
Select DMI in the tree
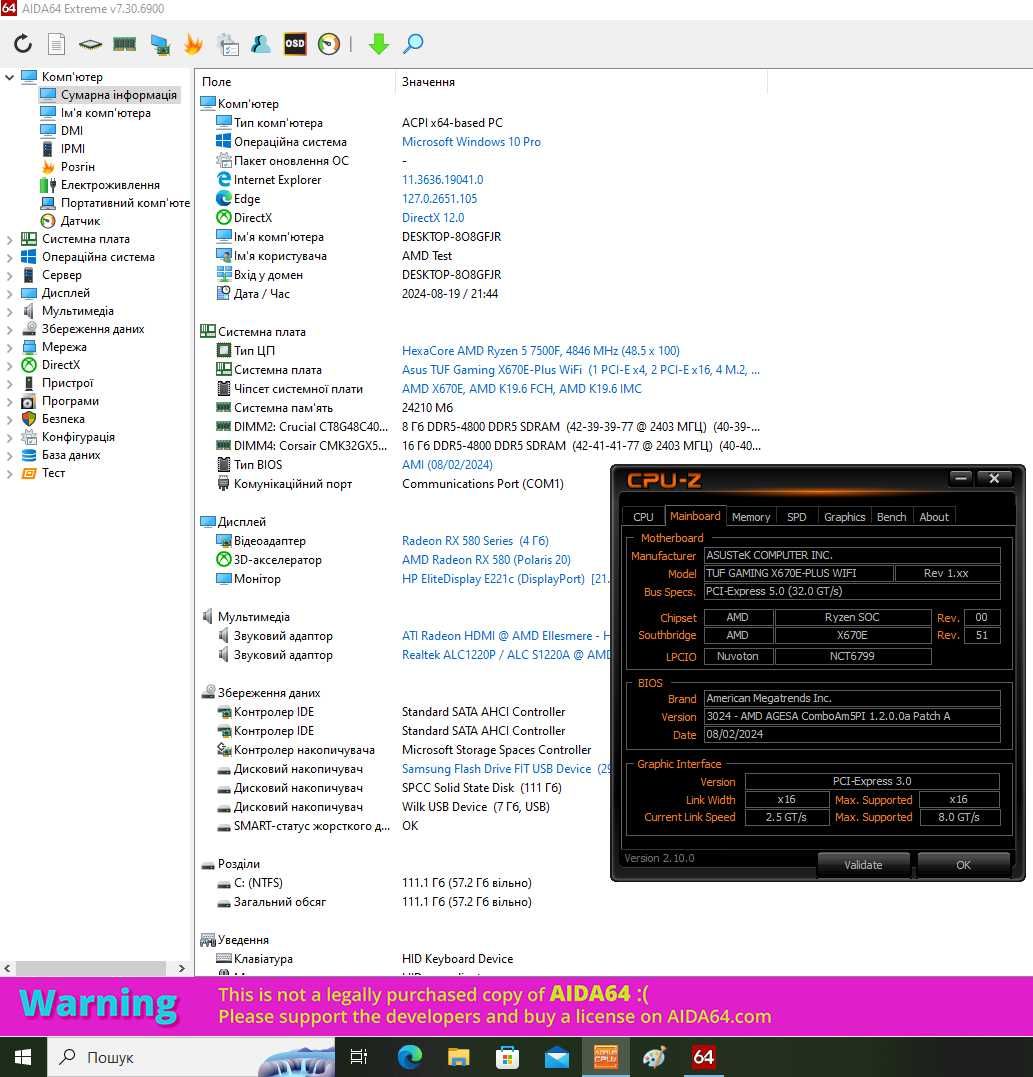(71, 131)
